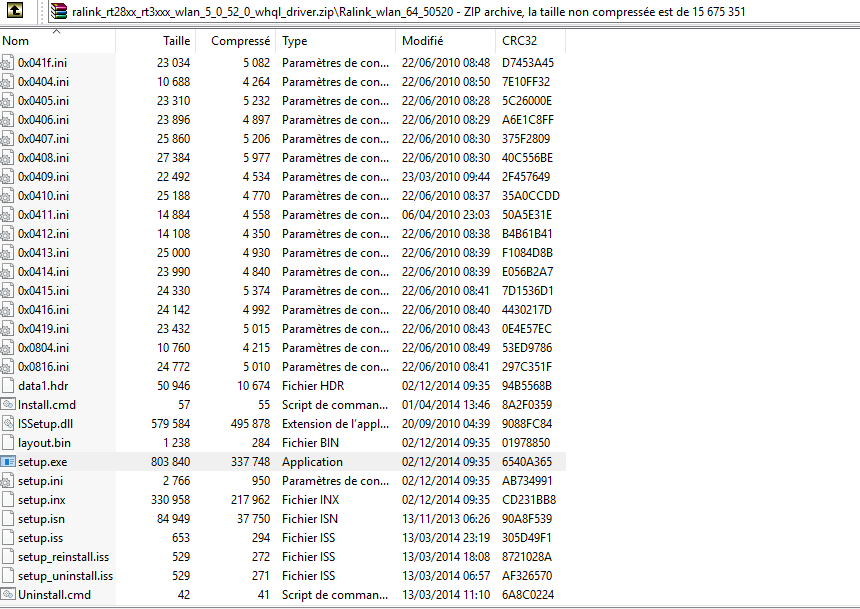This screenshot has width=860, height=609.
Task: Click the Fichier BIN type cell
Action: pos(310,443)
